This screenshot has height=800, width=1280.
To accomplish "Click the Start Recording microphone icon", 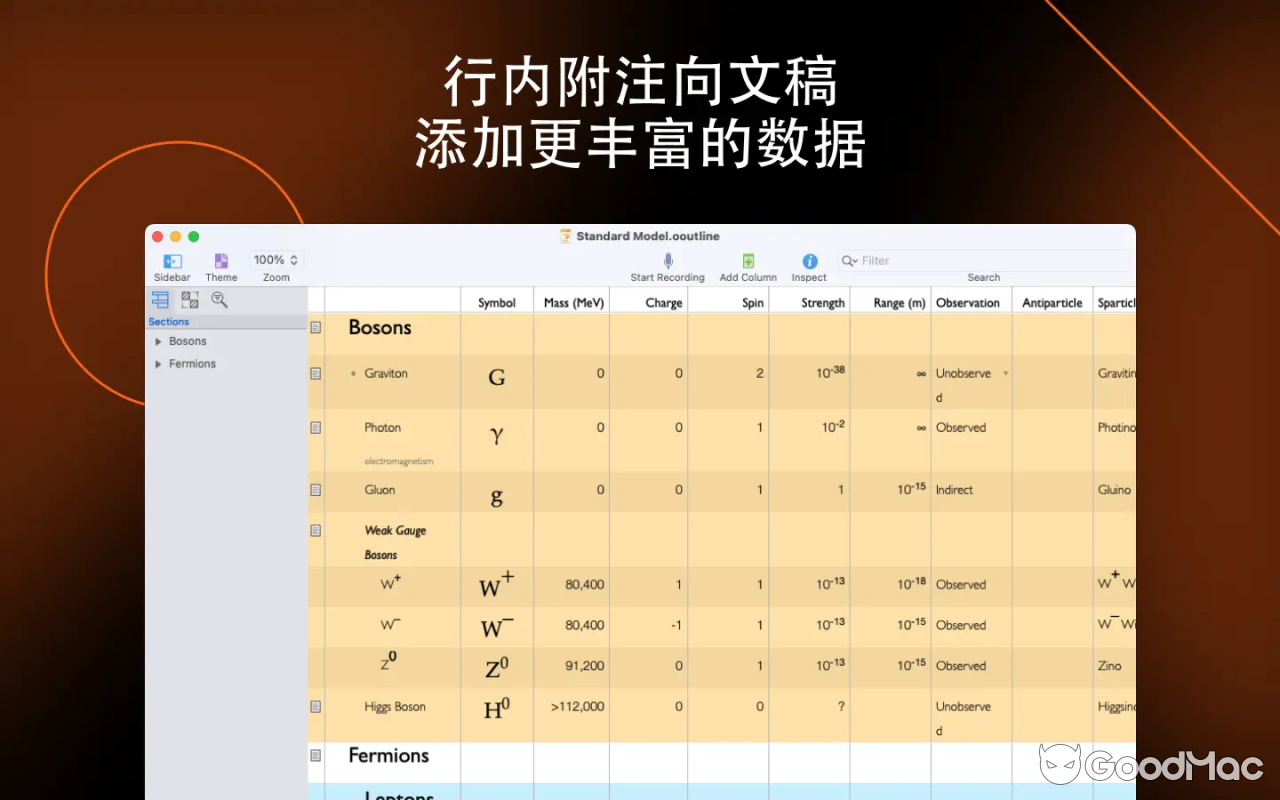I will tap(667, 259).
